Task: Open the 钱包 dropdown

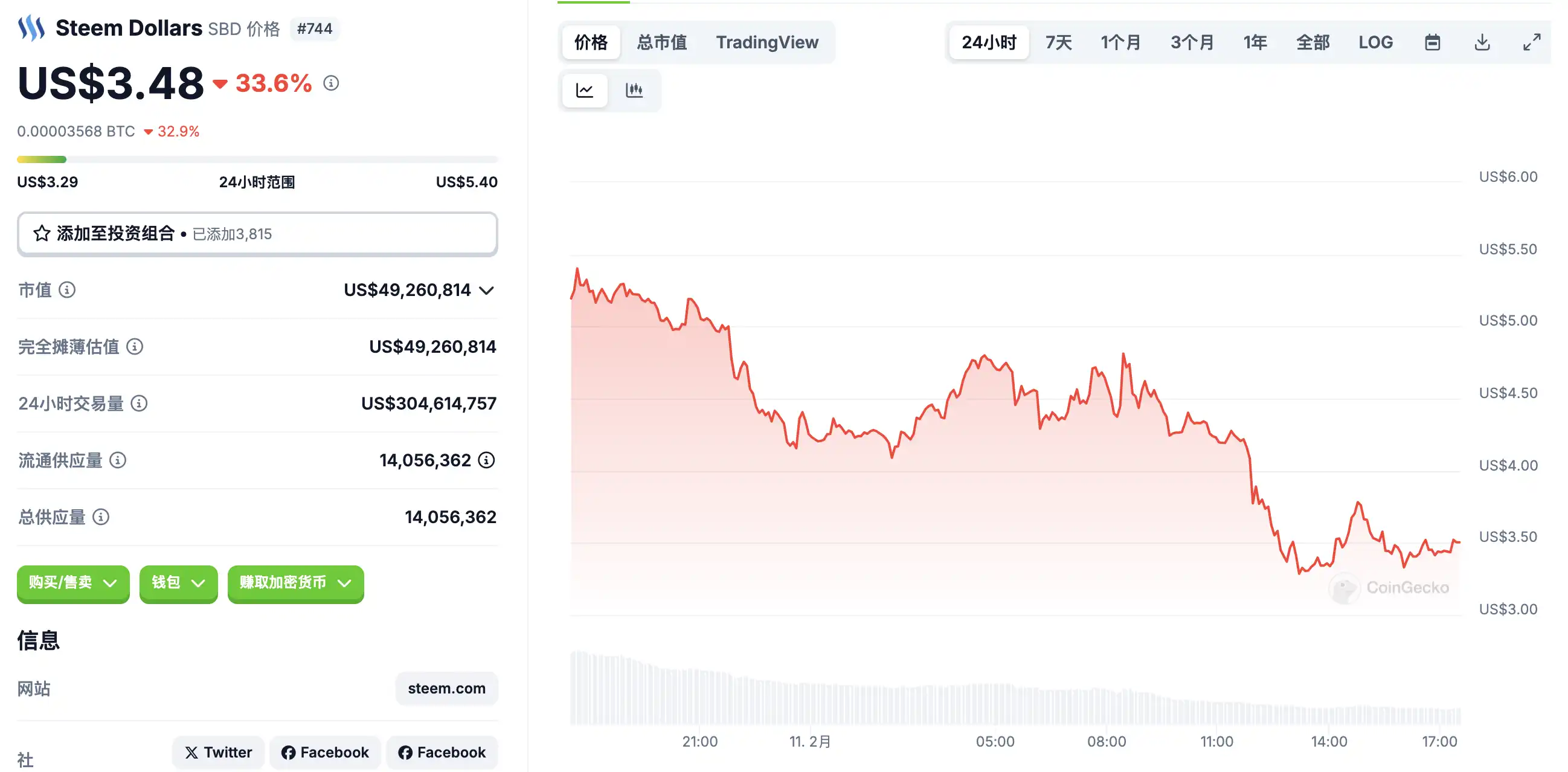Action: (x=178, y=583)
